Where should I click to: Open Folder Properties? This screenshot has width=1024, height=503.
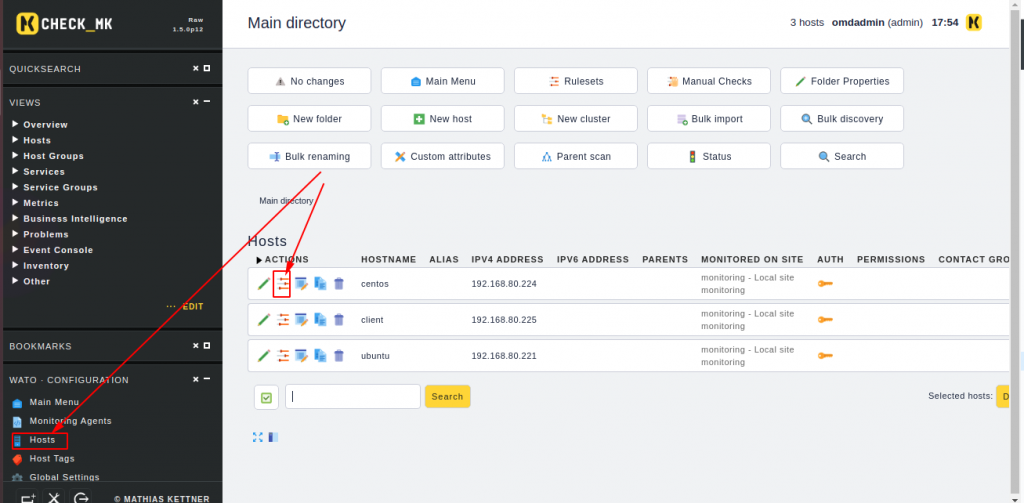coord(842,81)
